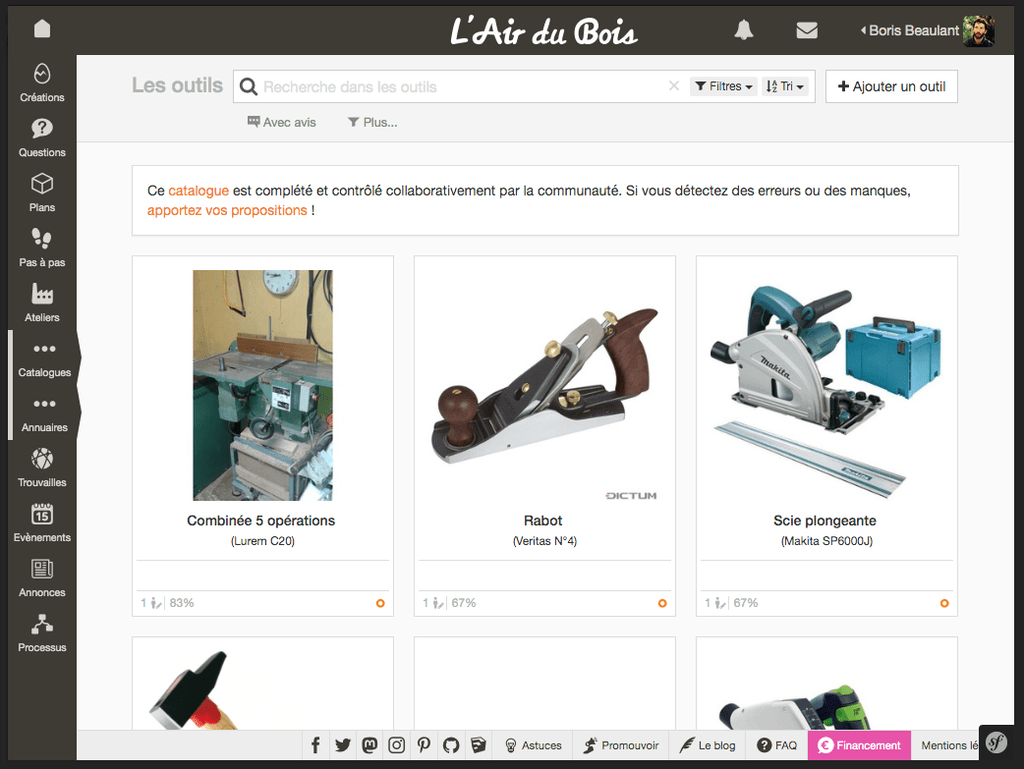Open the Pinterest page icon
1024x769 pixels.
(x=424, y=745)
